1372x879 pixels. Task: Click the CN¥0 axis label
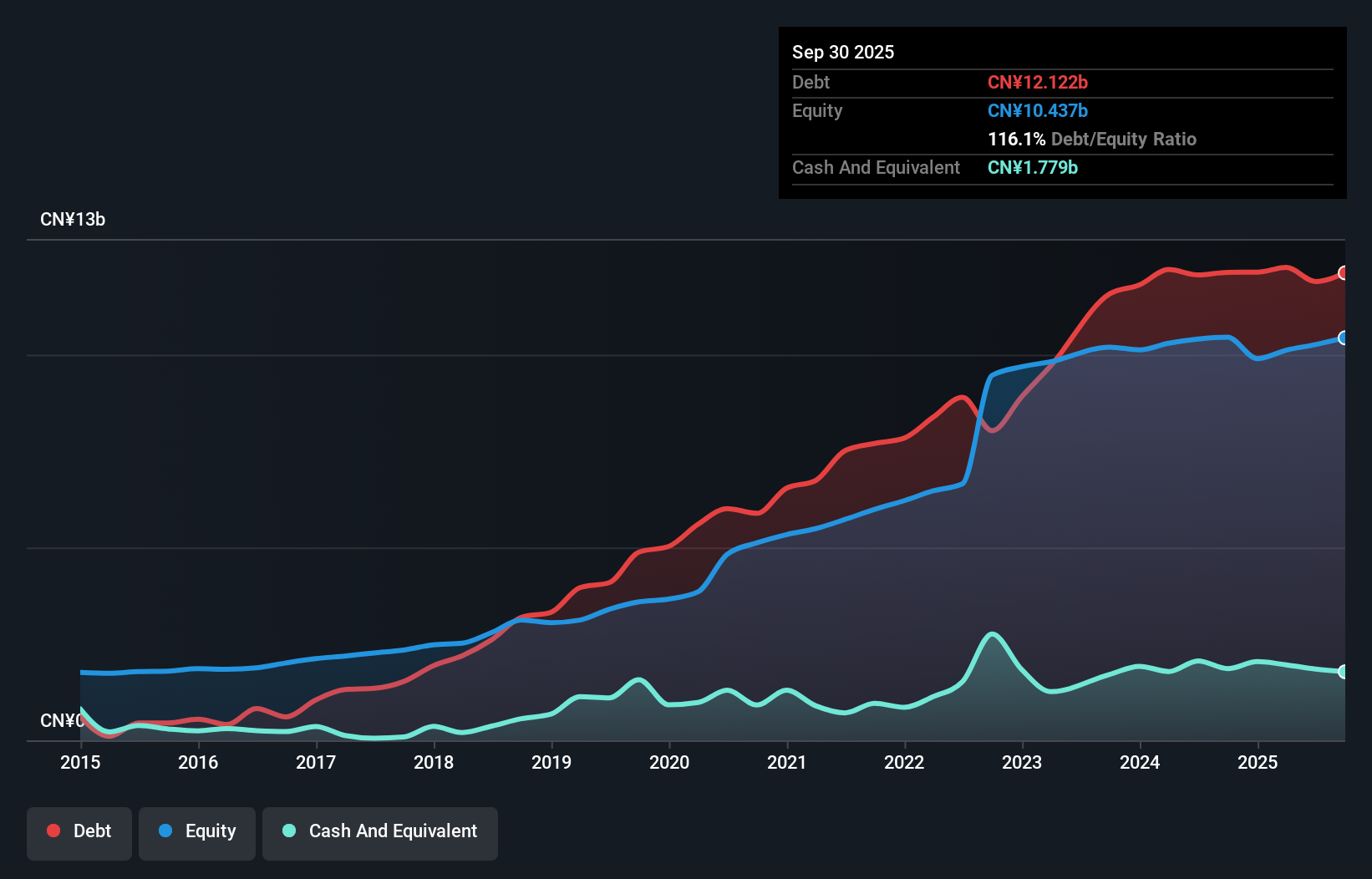click(61, 720)
